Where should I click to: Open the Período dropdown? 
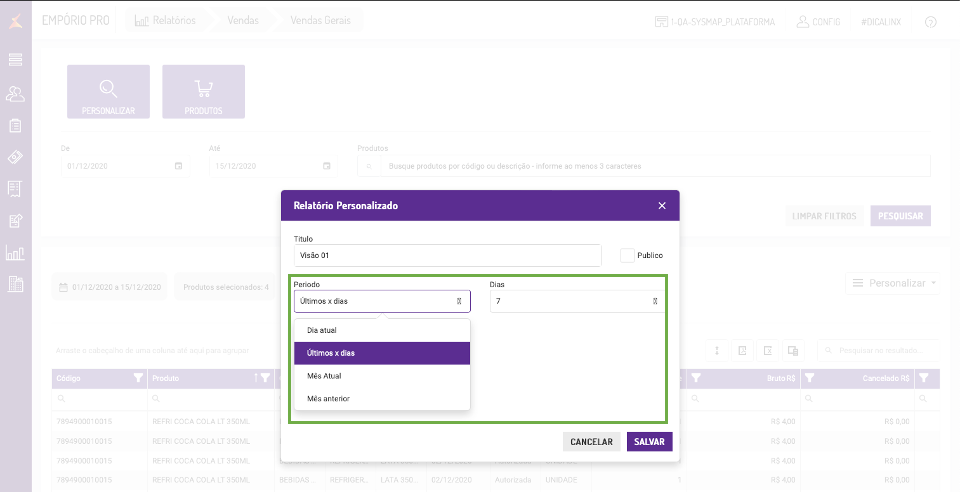coord(382,301)
